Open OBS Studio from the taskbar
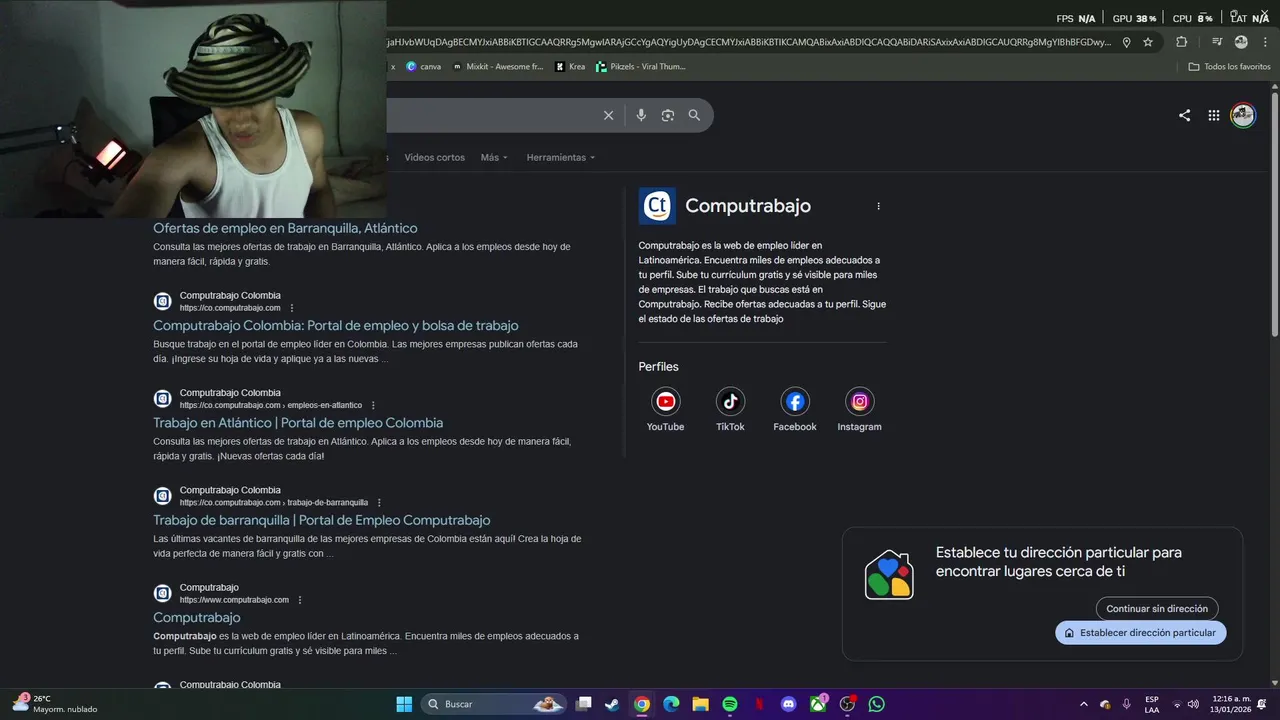 coord(847,704)
